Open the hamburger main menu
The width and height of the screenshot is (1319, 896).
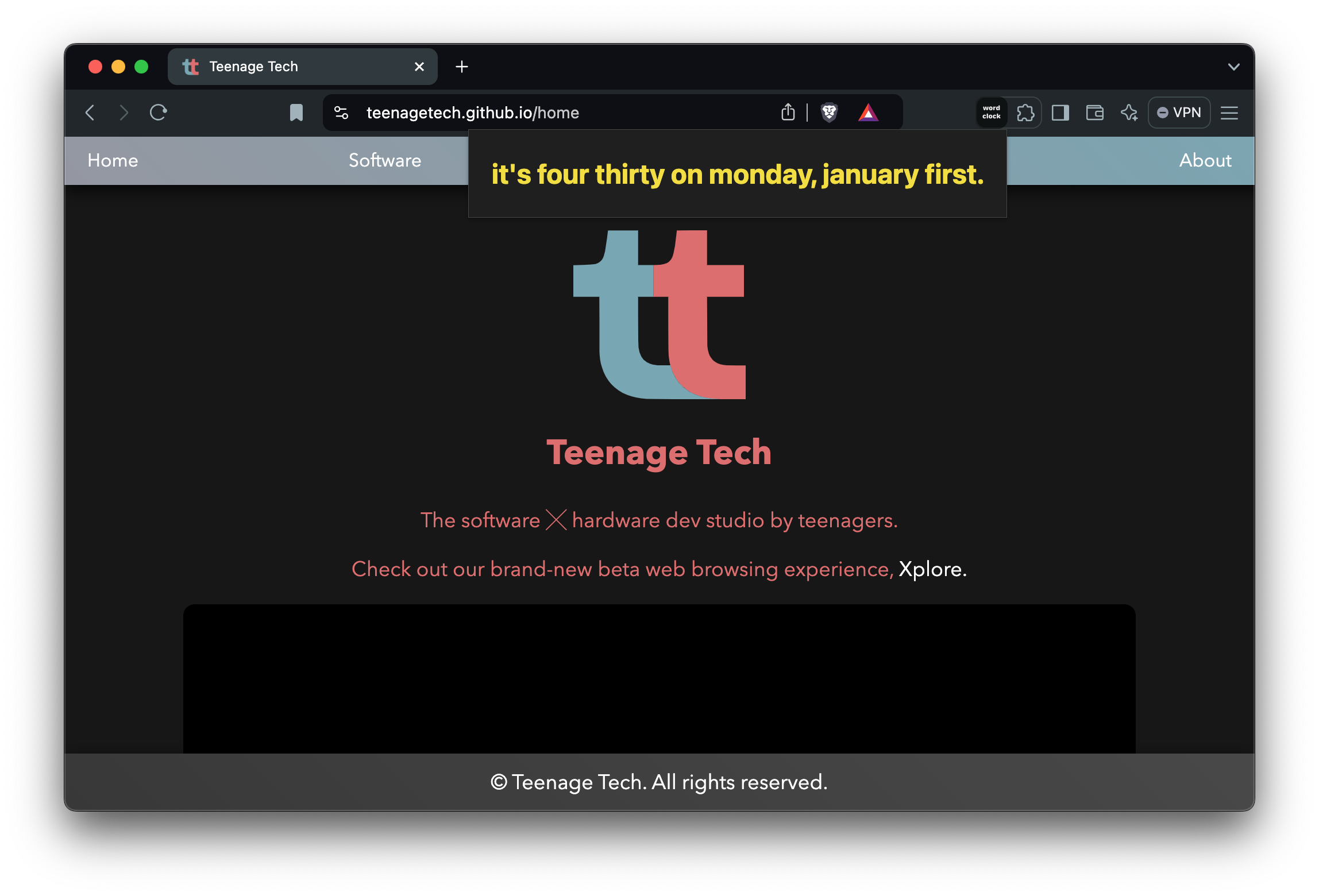click(1229, 113)
